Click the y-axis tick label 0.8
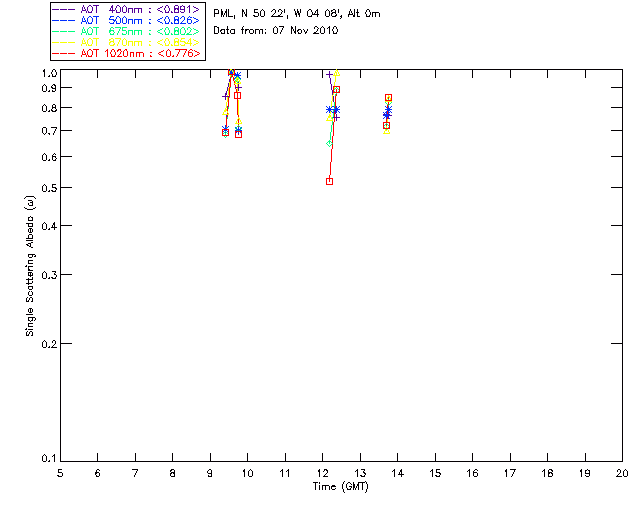The image size is (640, 512). [49, 108]
